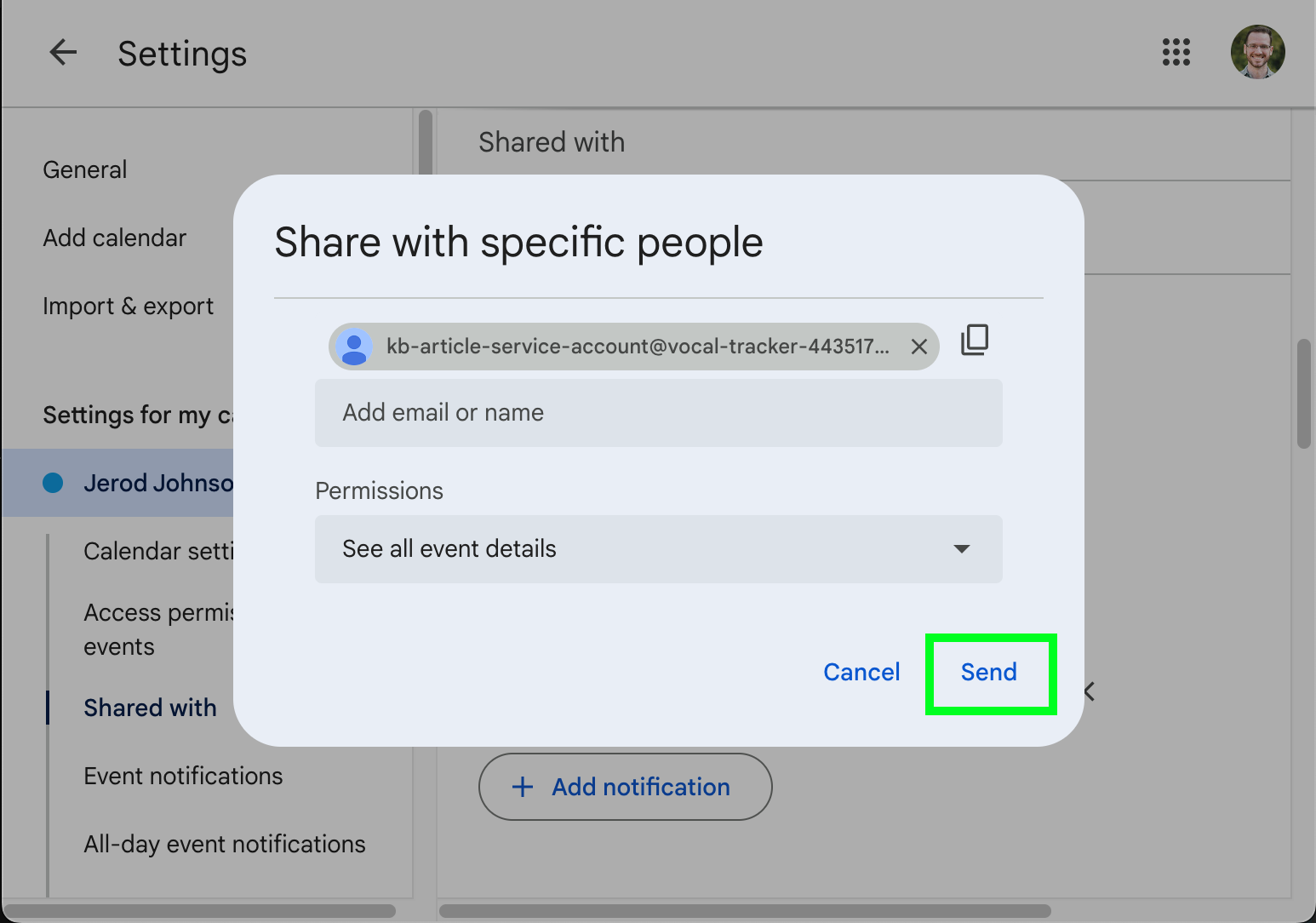Screen dimensions: 1316x923
Task: Click Send to share the calendar
Action: tap(989, 673)
